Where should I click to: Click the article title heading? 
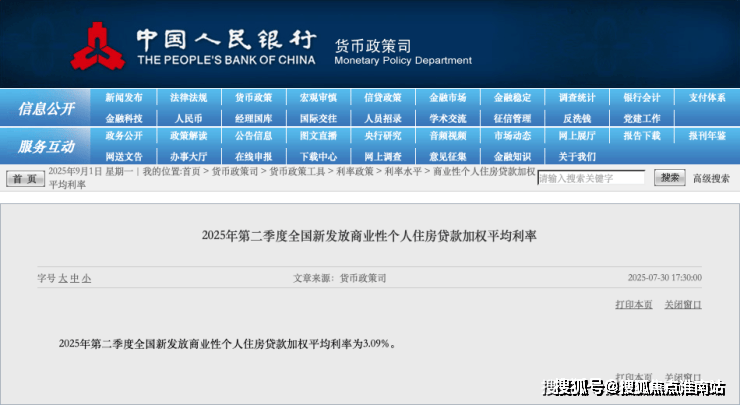point(369,236)
